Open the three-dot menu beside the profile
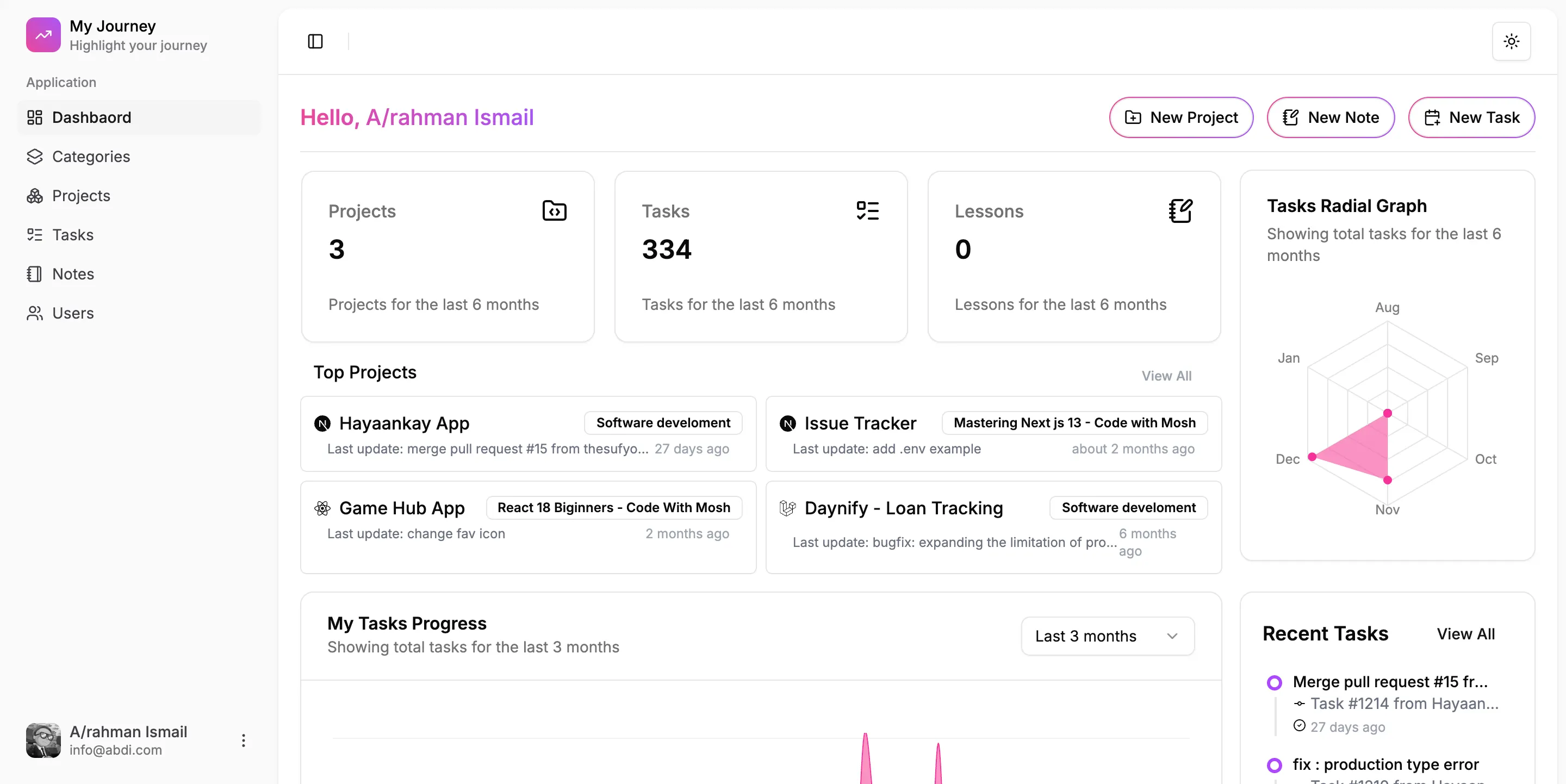 [x=243, y=739]
